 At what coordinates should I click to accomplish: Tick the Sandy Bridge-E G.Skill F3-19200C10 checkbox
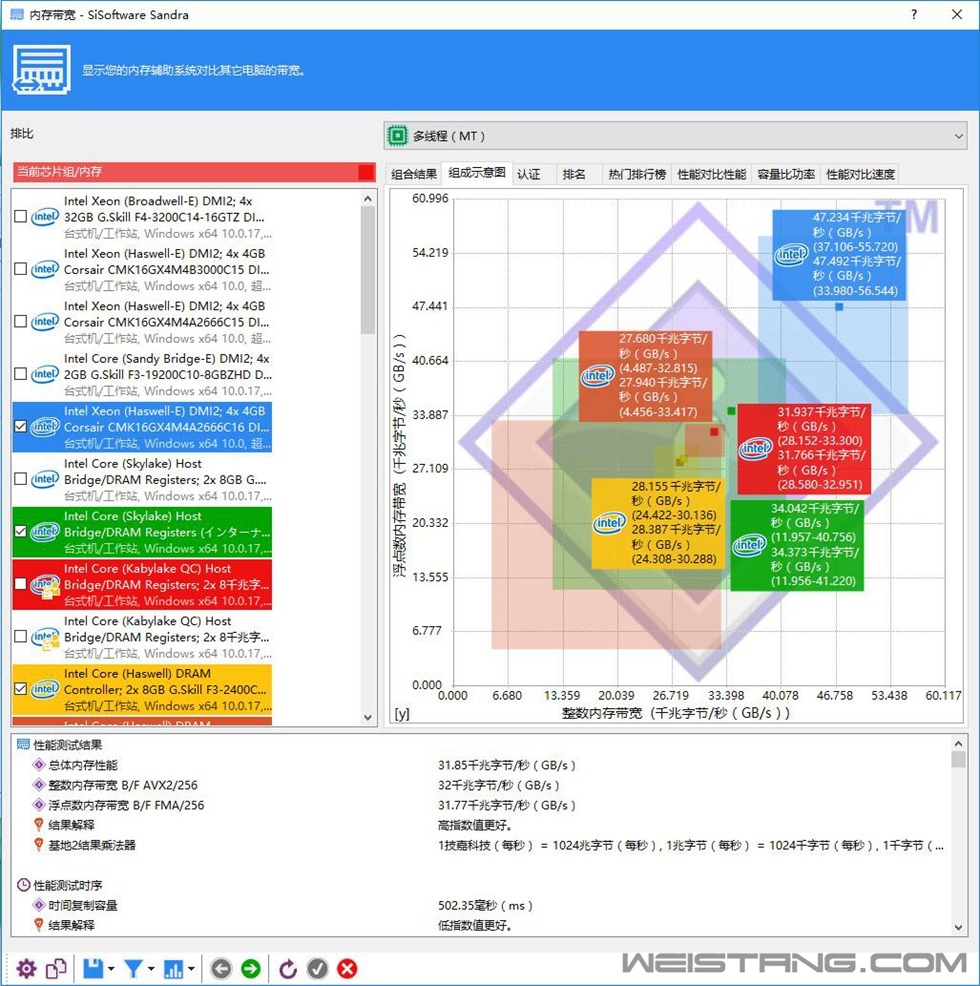[20, 374]
